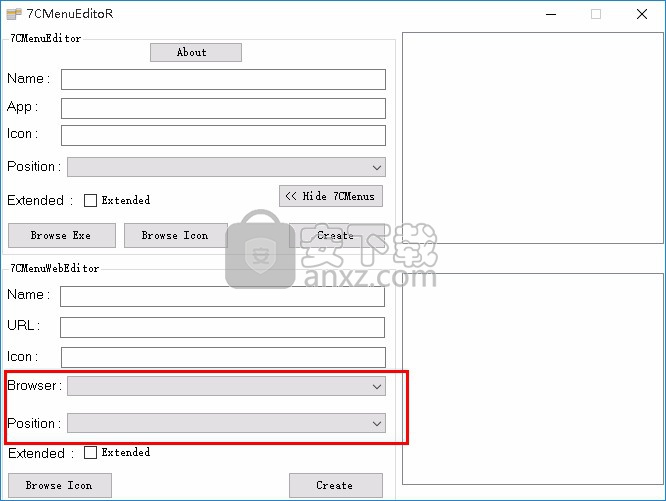This screenshot has height=501, width=666.
Task: Tick the Extended checkbox in 7CMenuWebEditor
Action: 90,453
